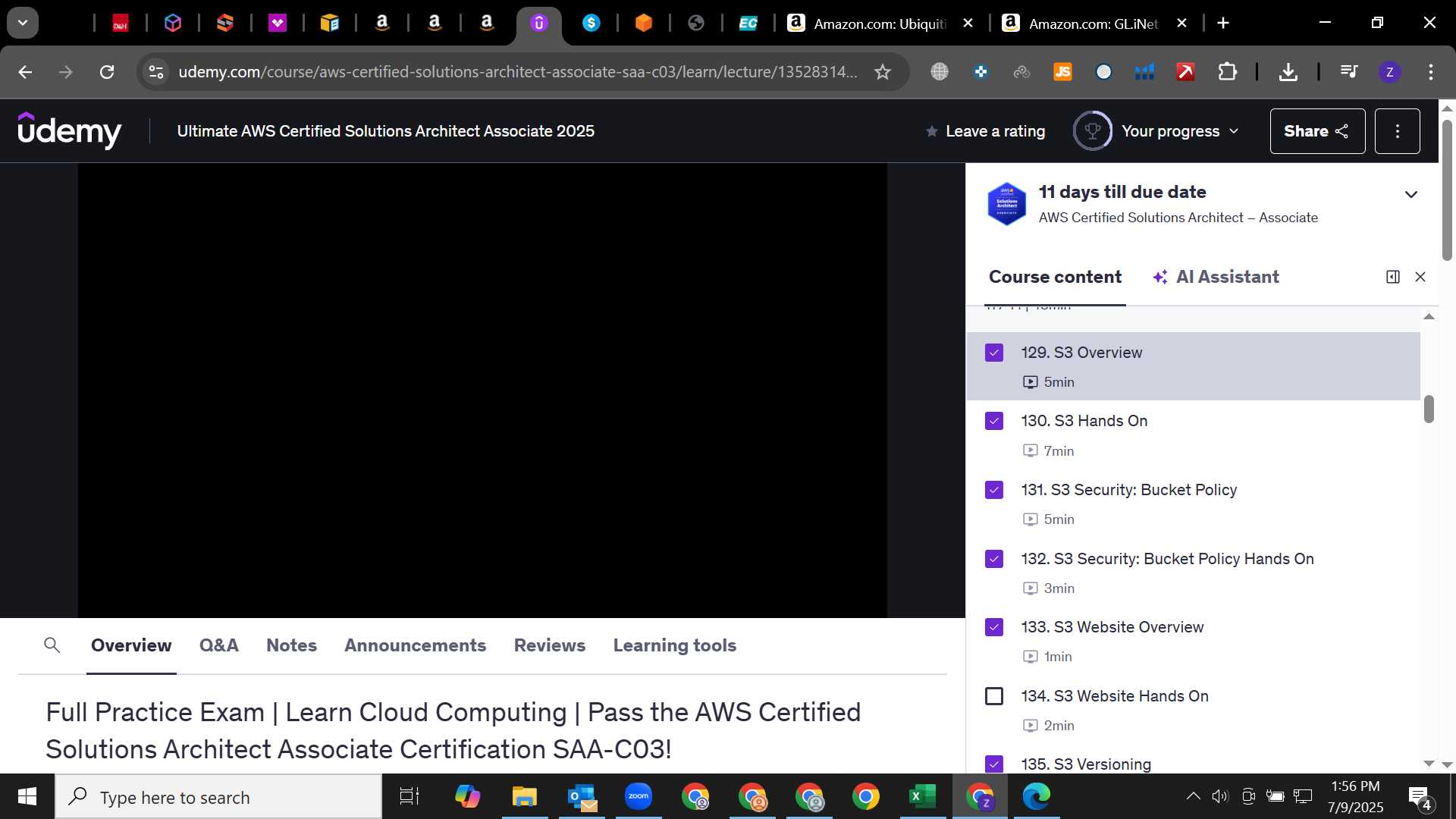Close the course content sidebar

pyautogui.click(x=1420, y=277)
